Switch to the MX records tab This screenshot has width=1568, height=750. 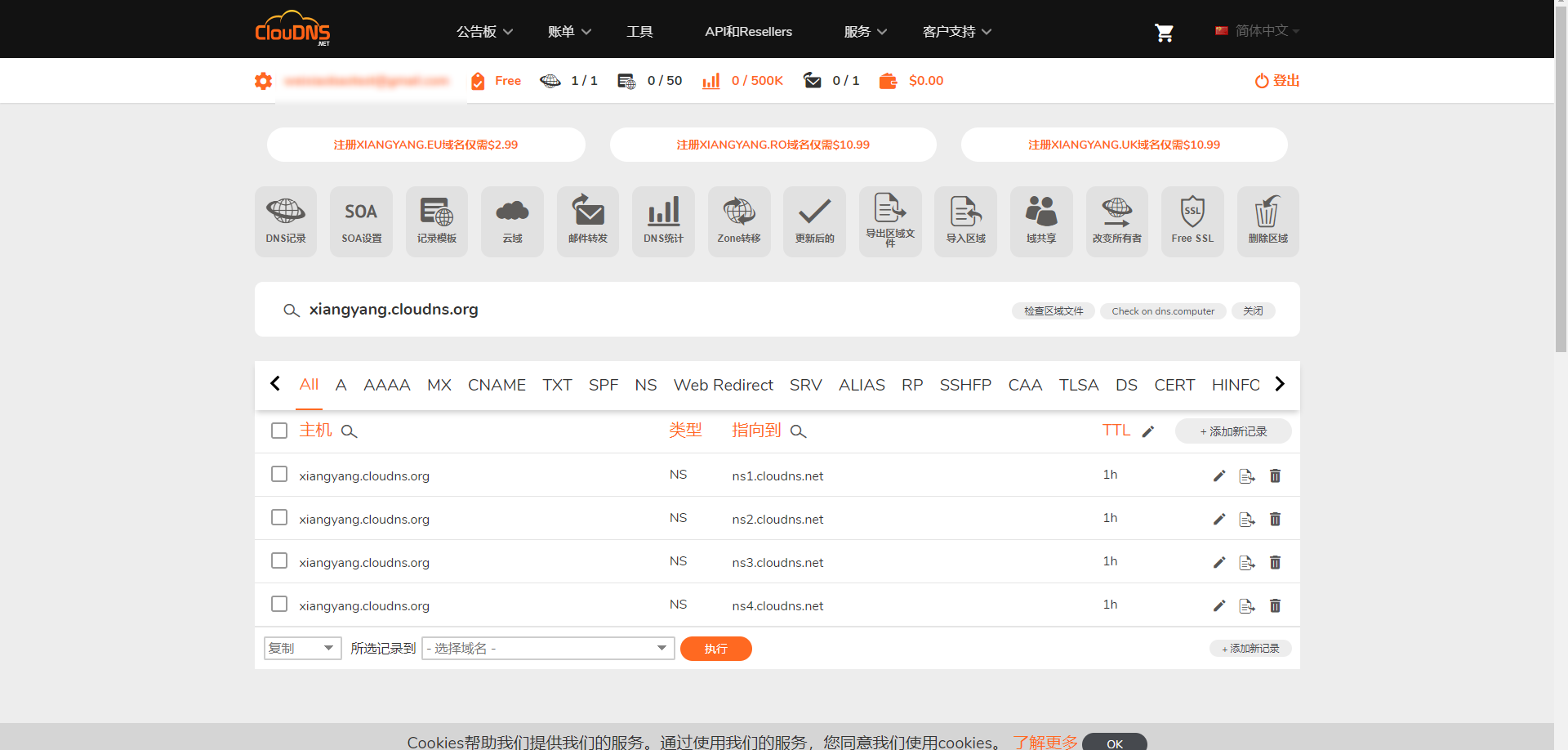pyautogui.click(x=439, y=385)
